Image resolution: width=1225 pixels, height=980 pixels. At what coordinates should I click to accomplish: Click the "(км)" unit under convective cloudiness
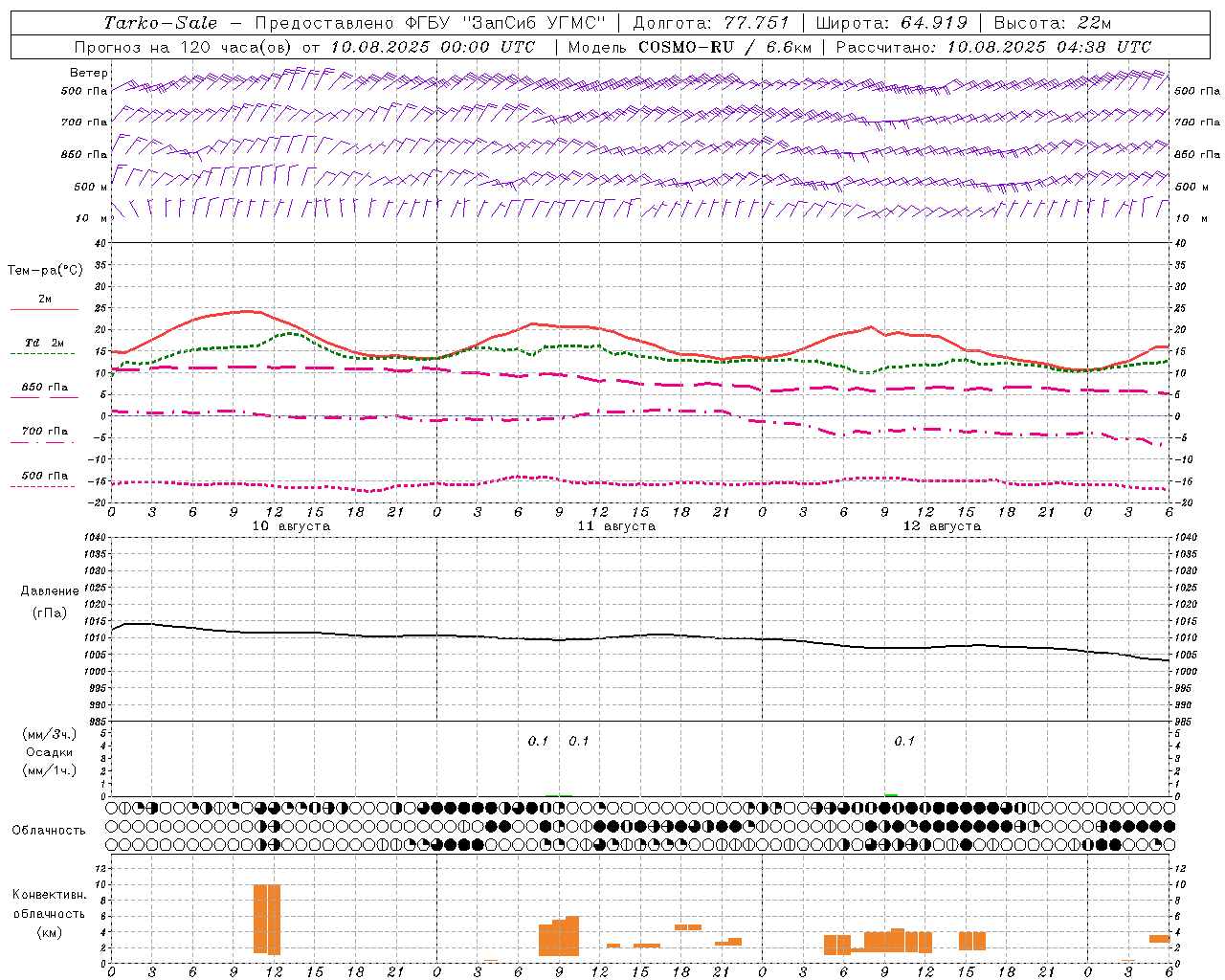click(49, 932)
